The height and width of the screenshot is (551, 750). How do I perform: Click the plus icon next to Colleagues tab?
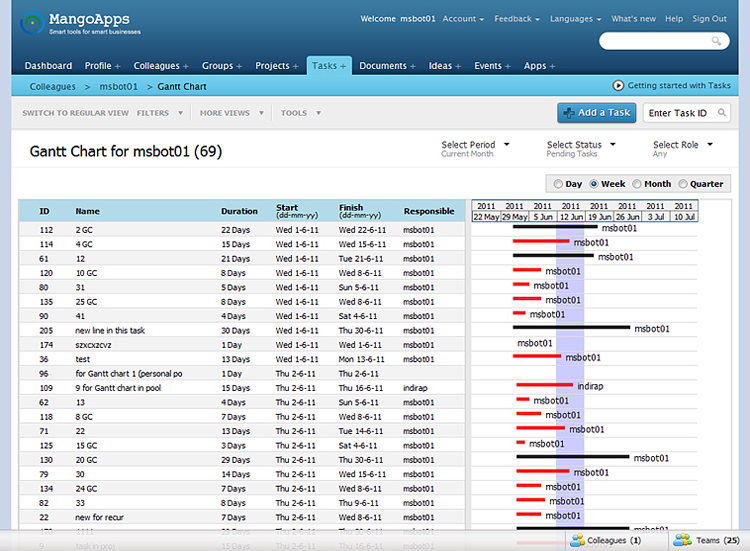point(186,66)
